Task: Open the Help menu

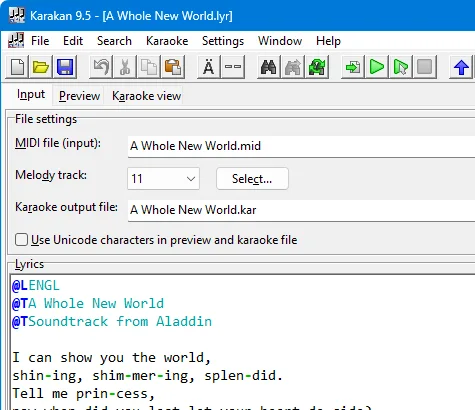Action: click(328, 41)
